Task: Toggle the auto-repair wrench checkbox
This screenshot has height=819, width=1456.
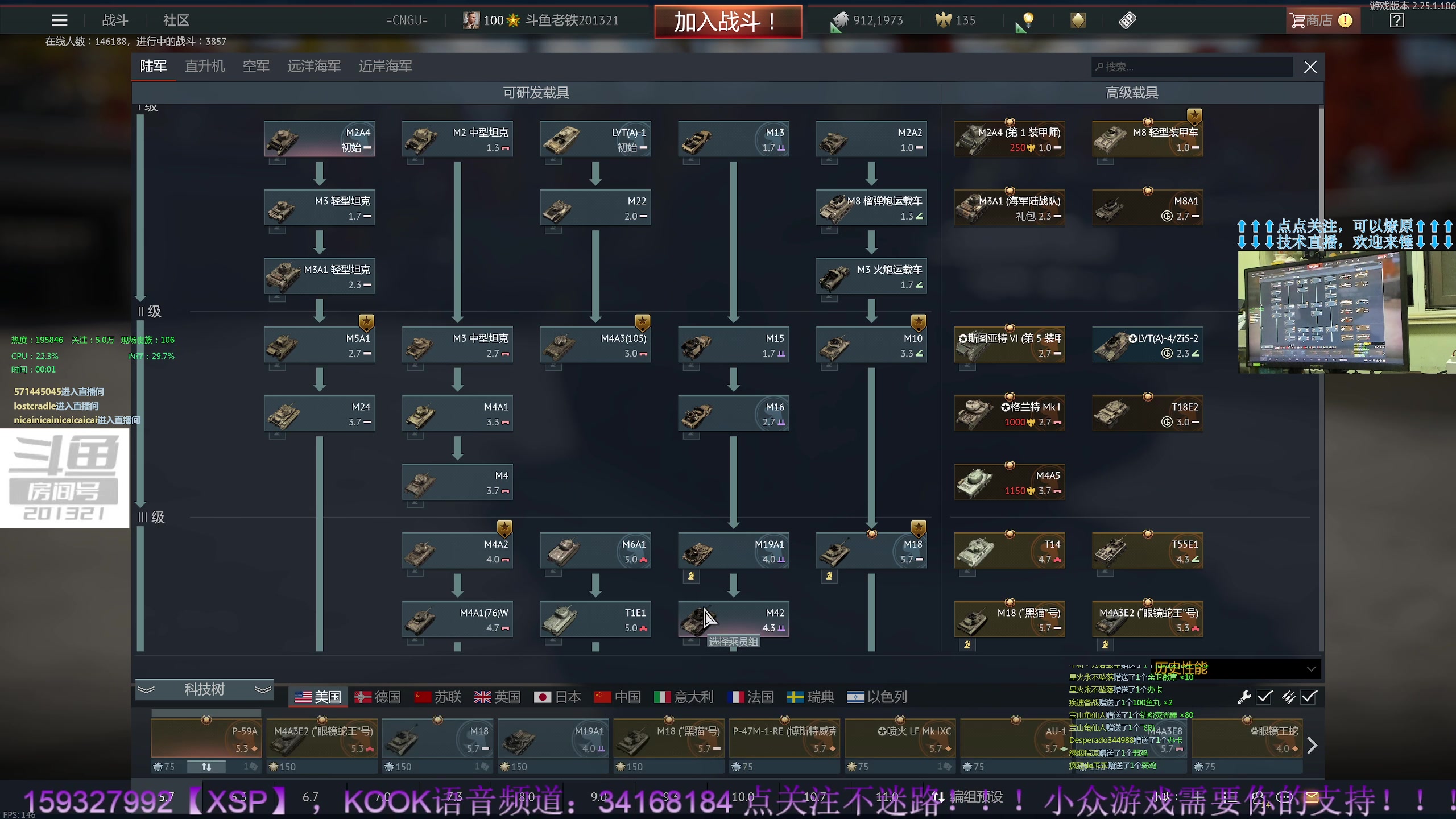Action: tap(1264, 697)
